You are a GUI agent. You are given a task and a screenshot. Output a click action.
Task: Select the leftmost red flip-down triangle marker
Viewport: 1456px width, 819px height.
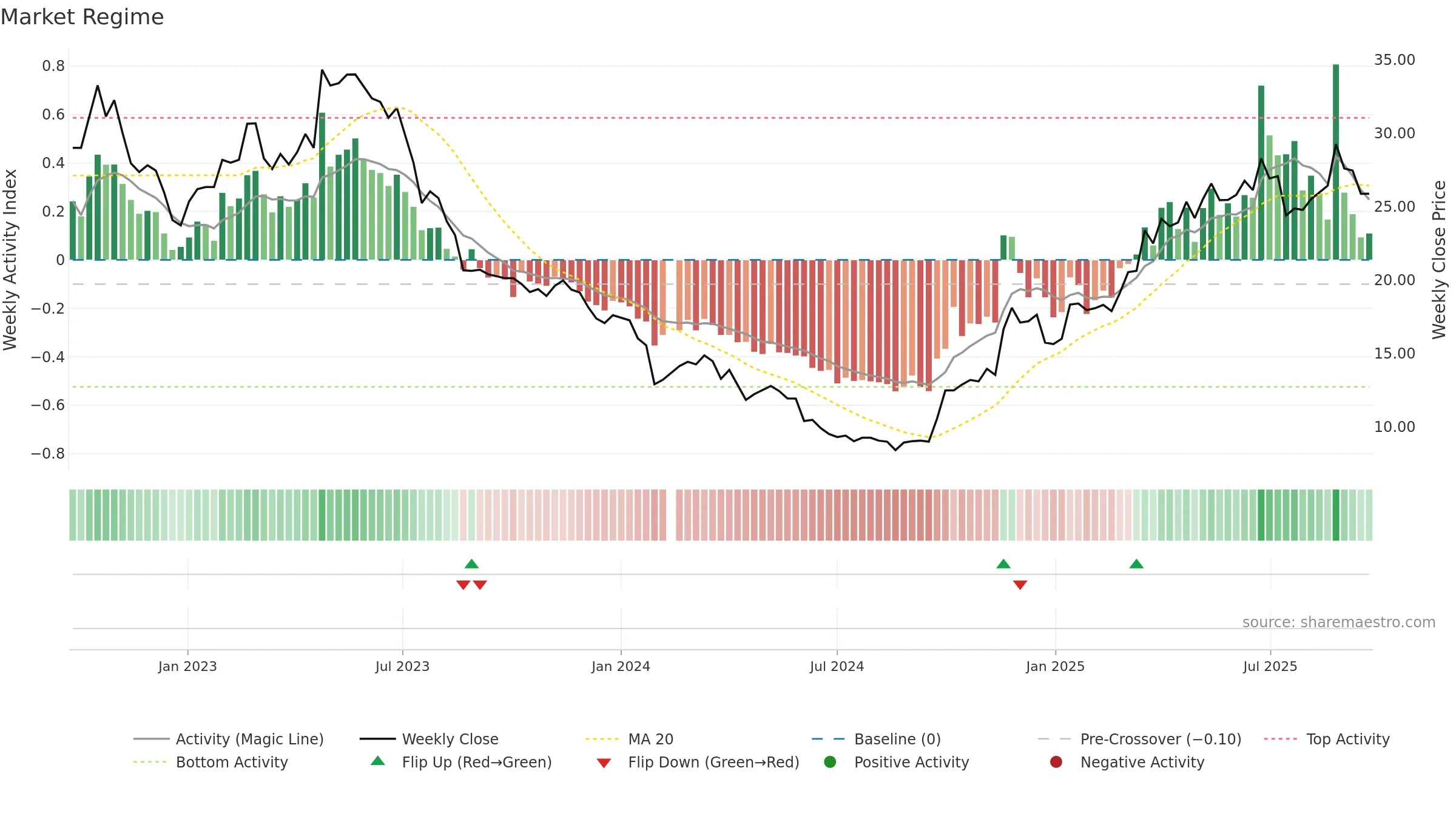[463, 585]
